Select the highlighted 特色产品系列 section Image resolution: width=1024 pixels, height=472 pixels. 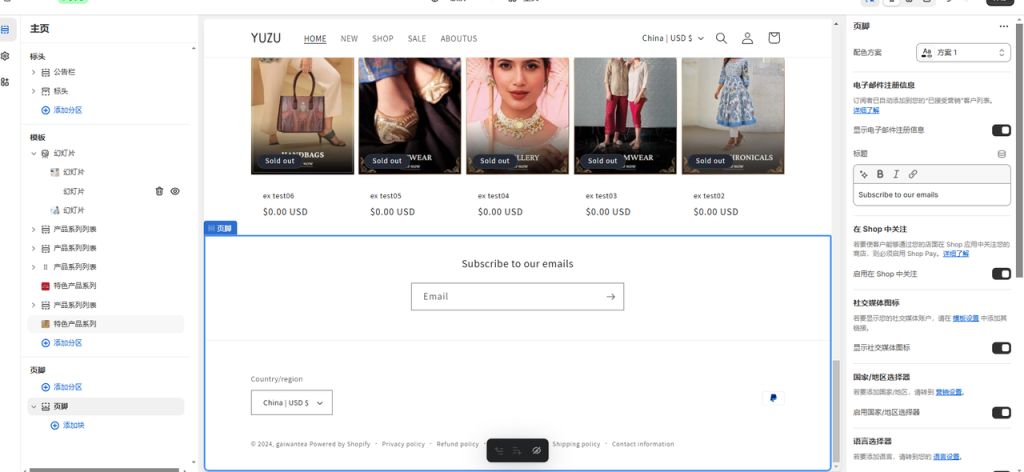point(105,324)
